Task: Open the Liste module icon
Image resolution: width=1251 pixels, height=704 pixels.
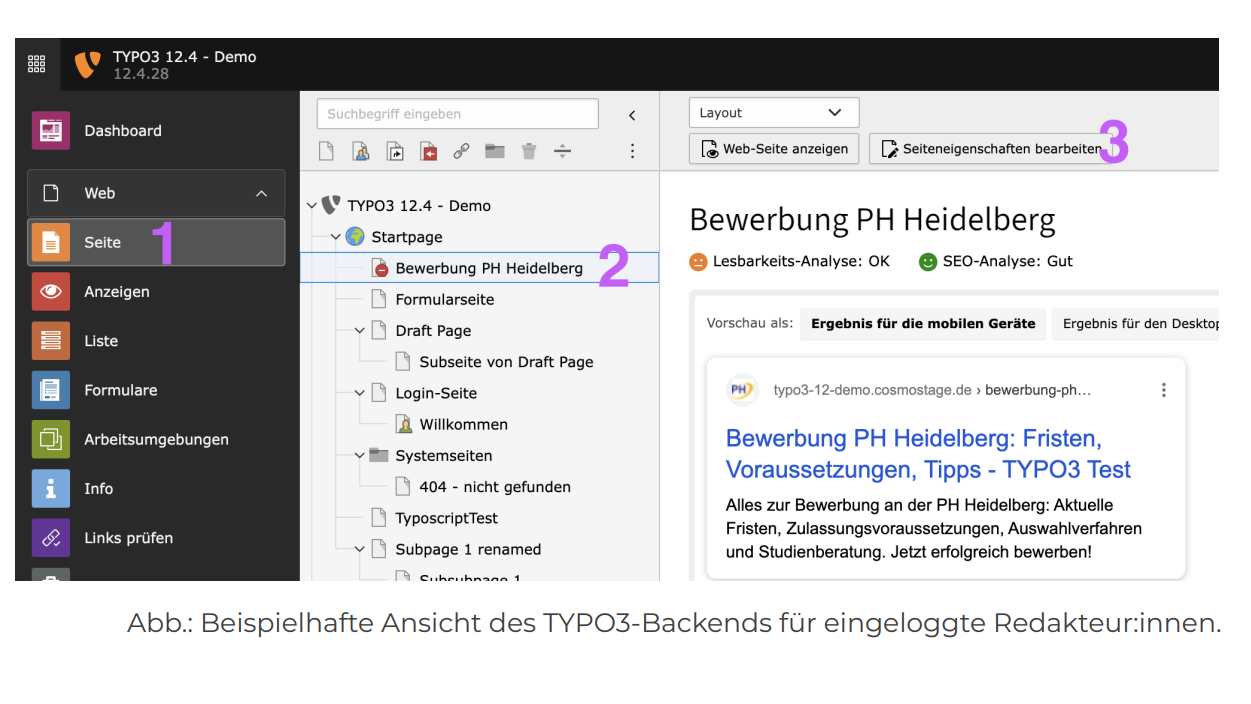Action: coord(50,341)
